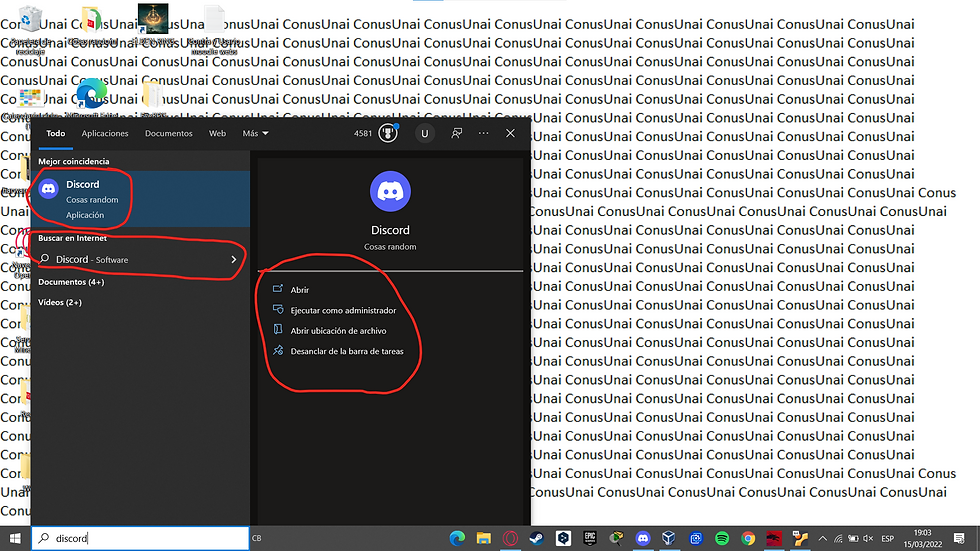
Task: Launch Opera browser from the taskbar
Action: [510, 538]
